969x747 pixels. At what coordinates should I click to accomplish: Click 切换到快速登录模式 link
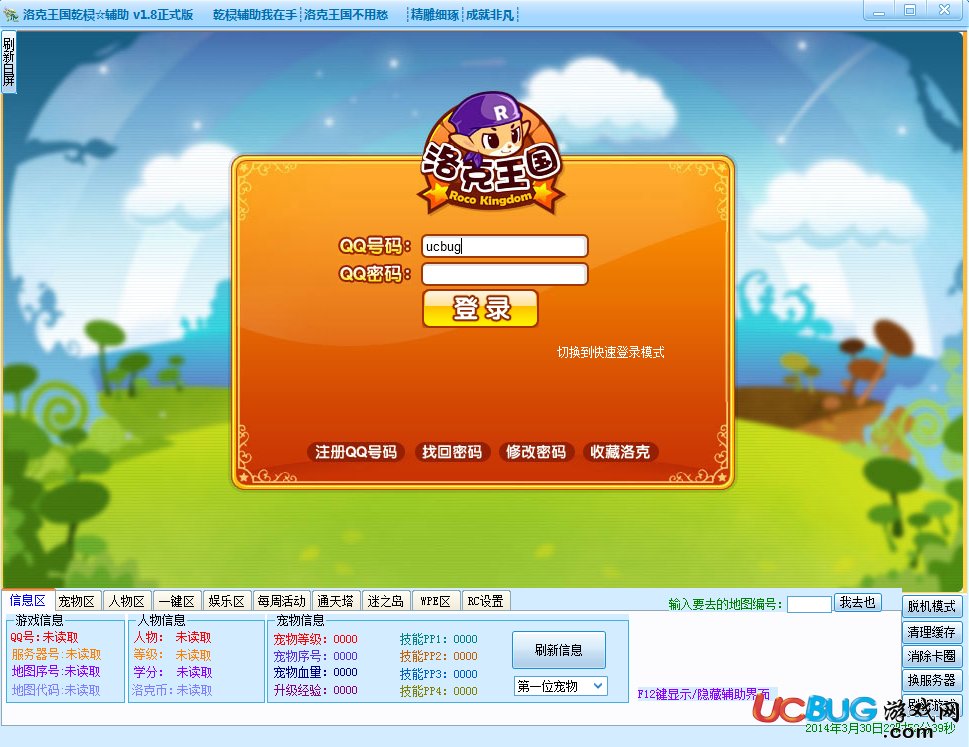[x=611, y=352]
